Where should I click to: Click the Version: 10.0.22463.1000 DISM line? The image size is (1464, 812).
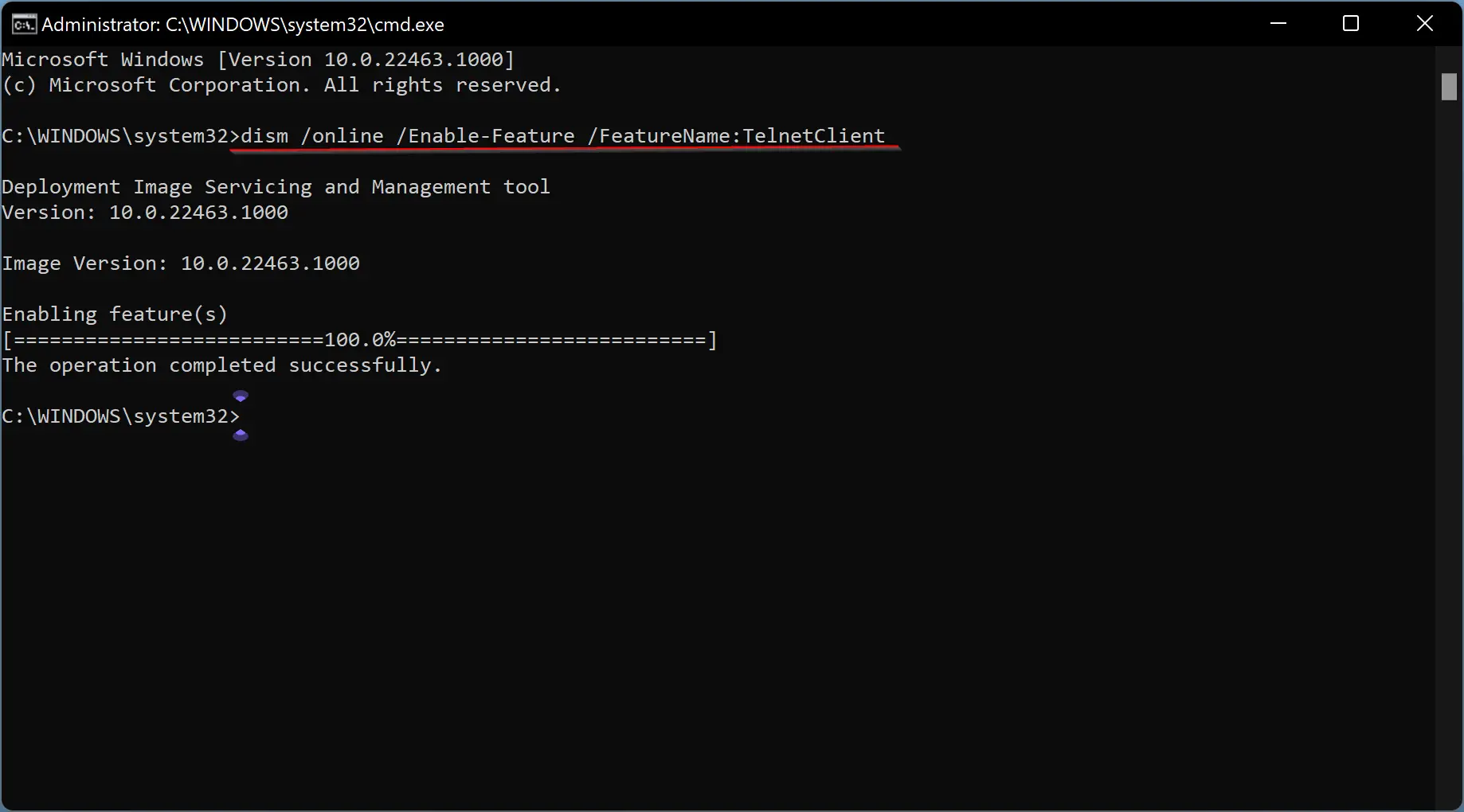[144, 212]
